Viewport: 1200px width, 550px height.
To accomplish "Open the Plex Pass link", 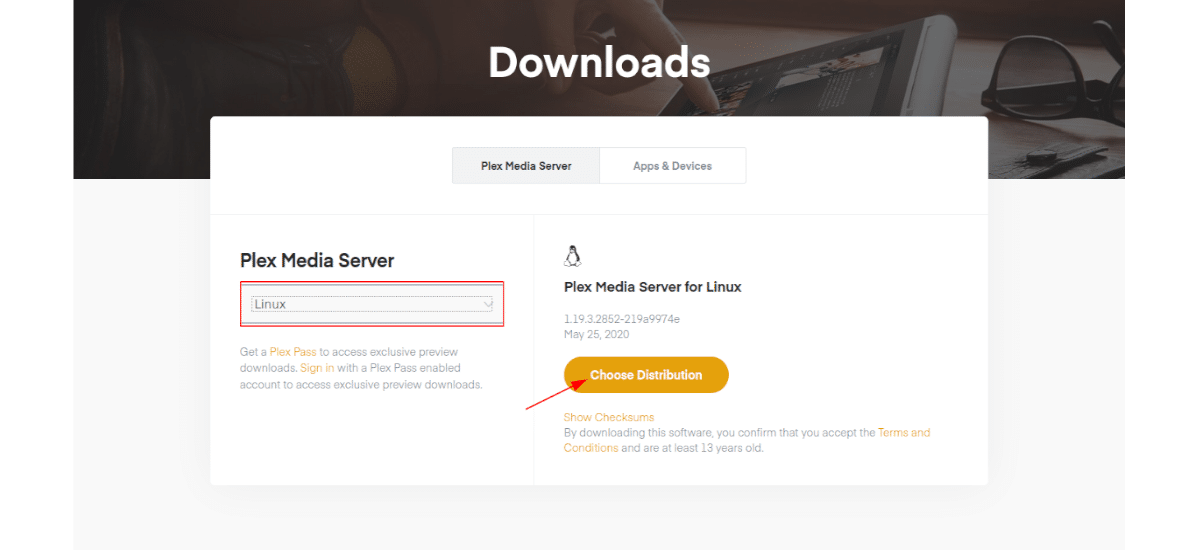I will click(293, 352).
